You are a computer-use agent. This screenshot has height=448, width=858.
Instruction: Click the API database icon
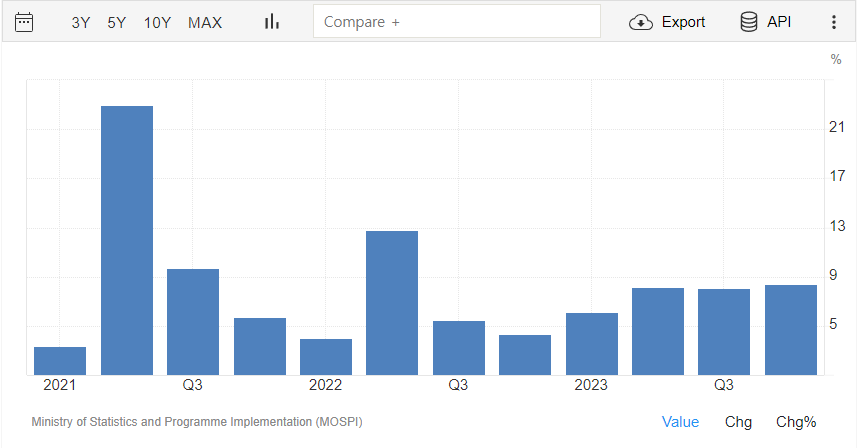(749, 22)
